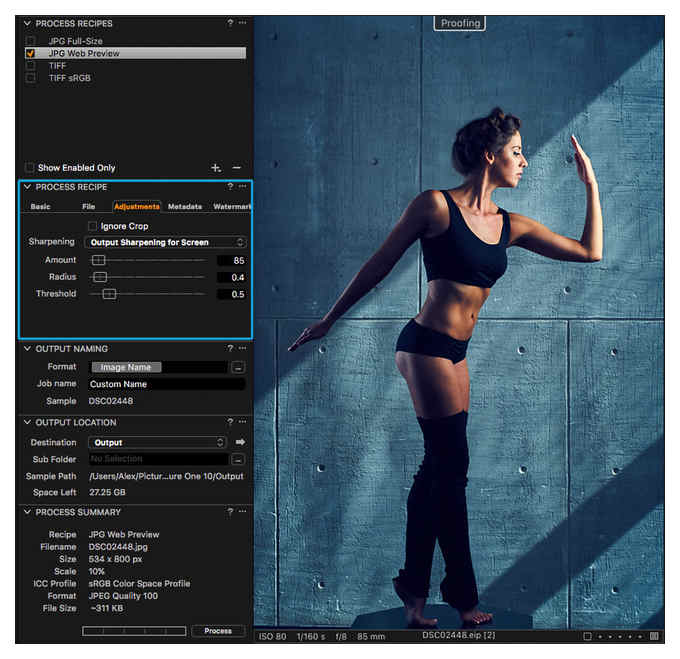Click the Image Name token in Format

(x=126, y=367)
